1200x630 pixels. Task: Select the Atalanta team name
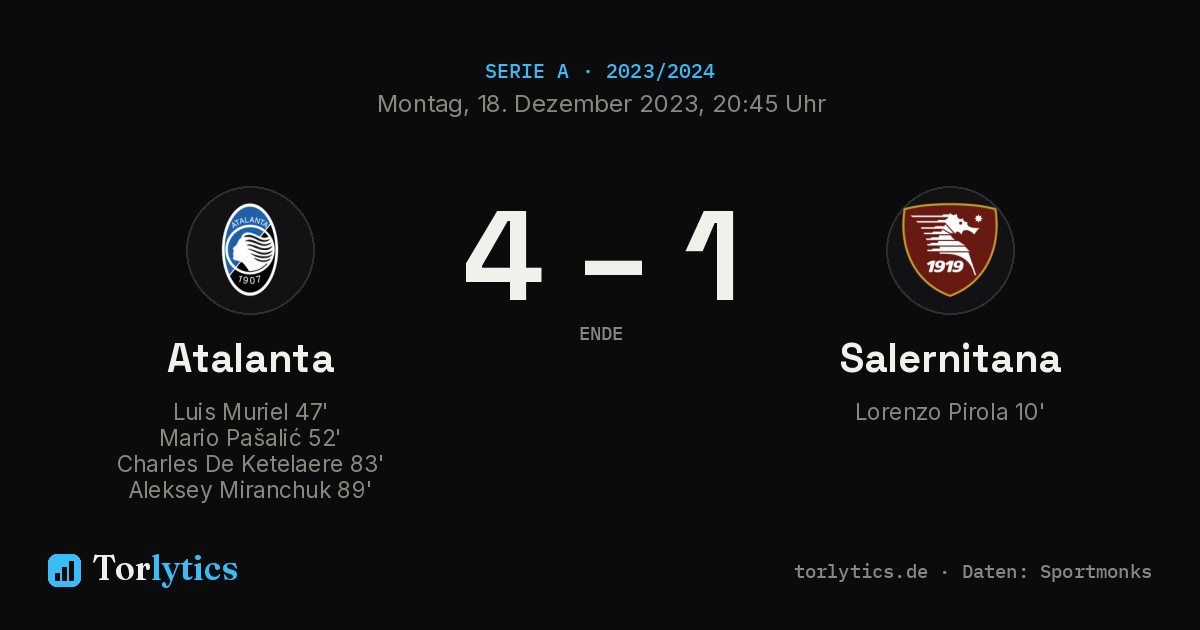click(x=251, y=358)
